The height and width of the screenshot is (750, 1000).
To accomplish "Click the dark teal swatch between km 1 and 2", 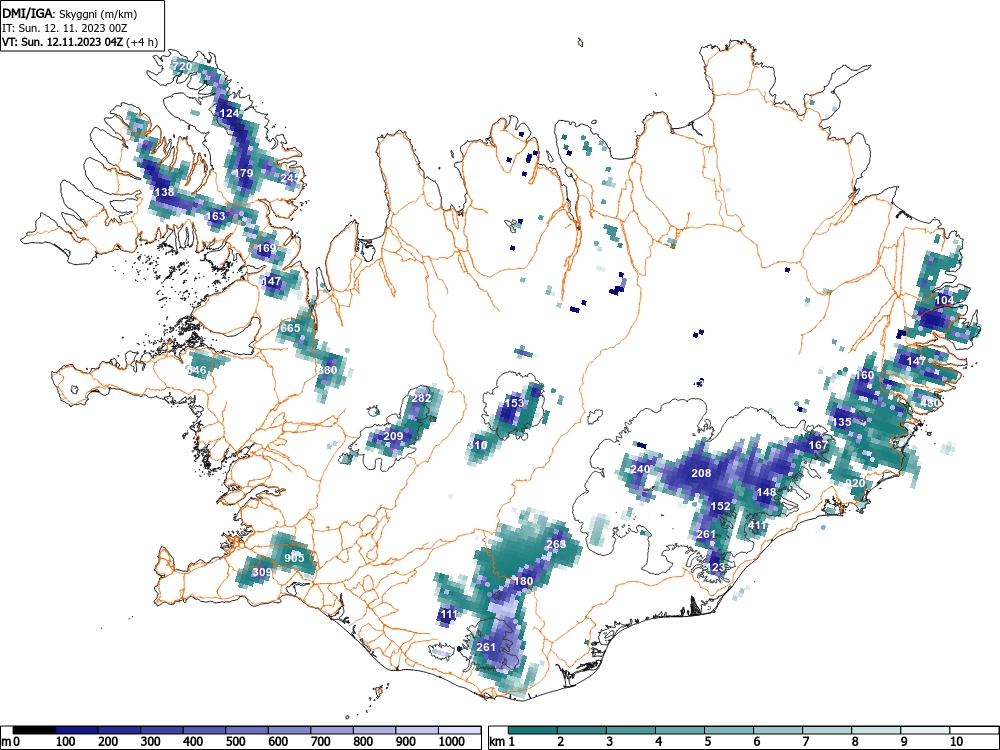I will pyautogui.click(x=533, y=730).
